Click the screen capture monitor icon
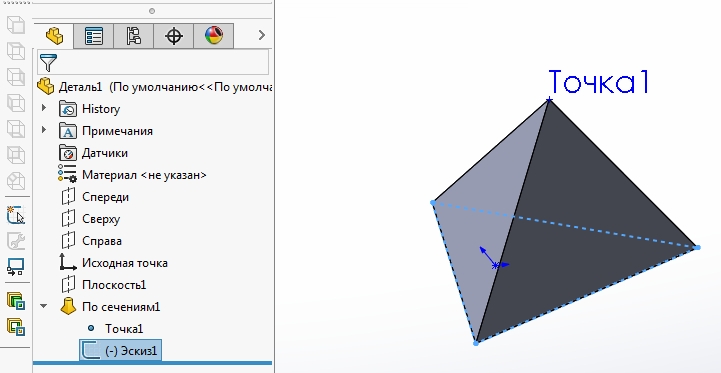Image resolution: width=721 pixels, height=373 pixels. 16,267
